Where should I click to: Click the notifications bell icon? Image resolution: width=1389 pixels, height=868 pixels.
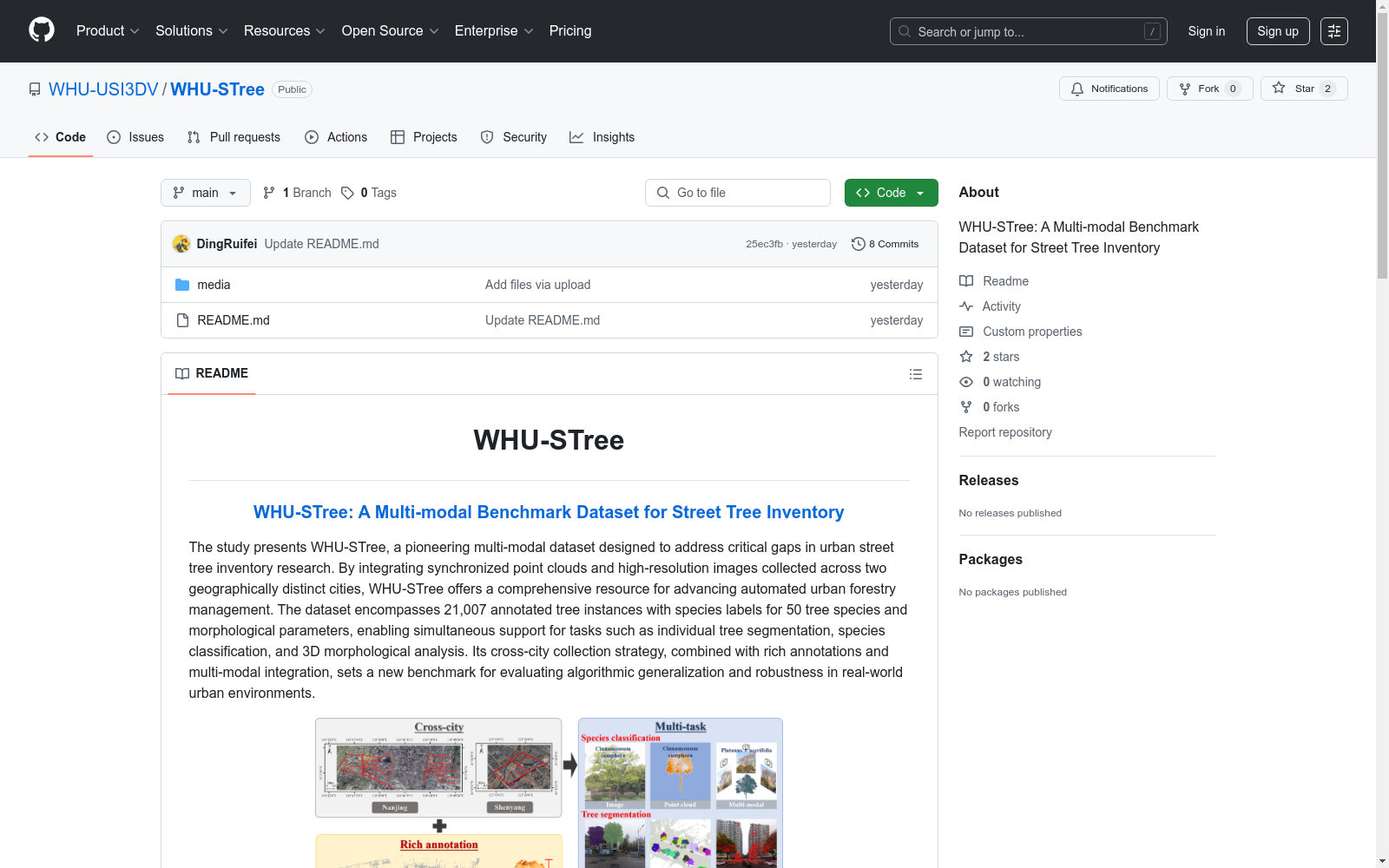pos(1077,89)
